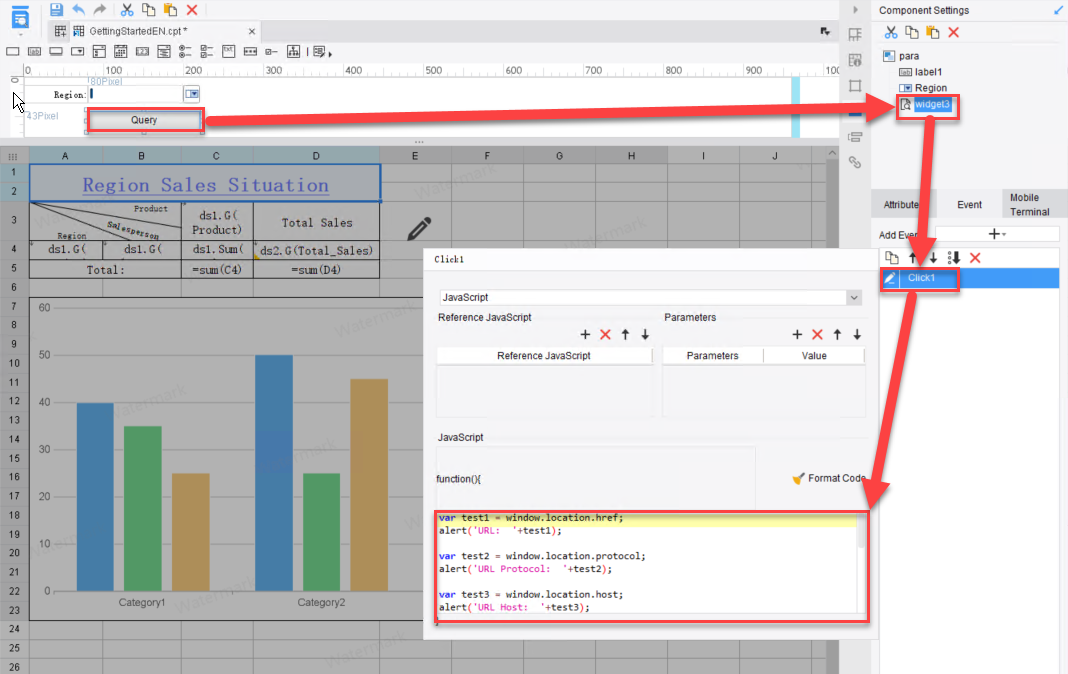Click the Save icon in top toolbar
Viewport: 1068px width, 674px height.
[x=56, y=9]
